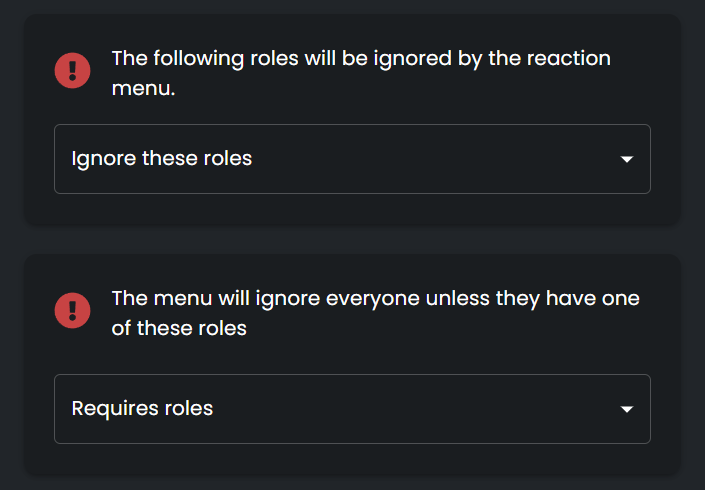Click the "Ignore these roles" placeholder label
The height and width of the screenshot is (490, 705).
pos(162,159)
